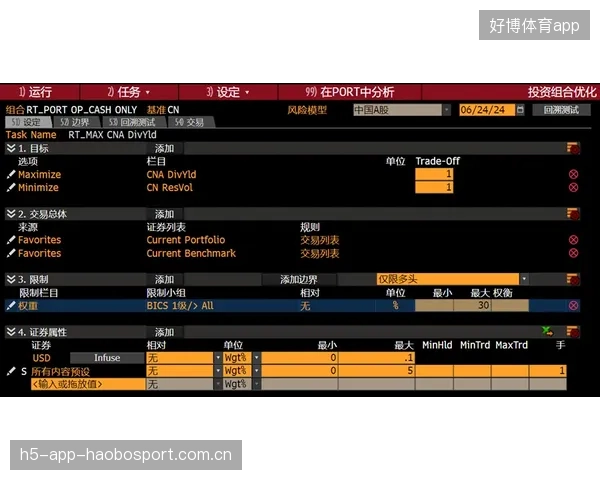Click the 添加边界 button
The height and width of the screenshot is (480, 600).
(299, 279)
